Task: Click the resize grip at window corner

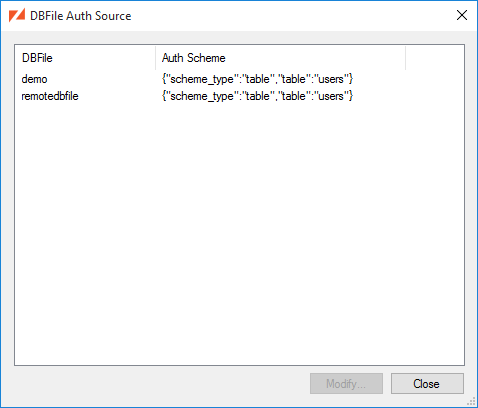Action: pos(472,402)
